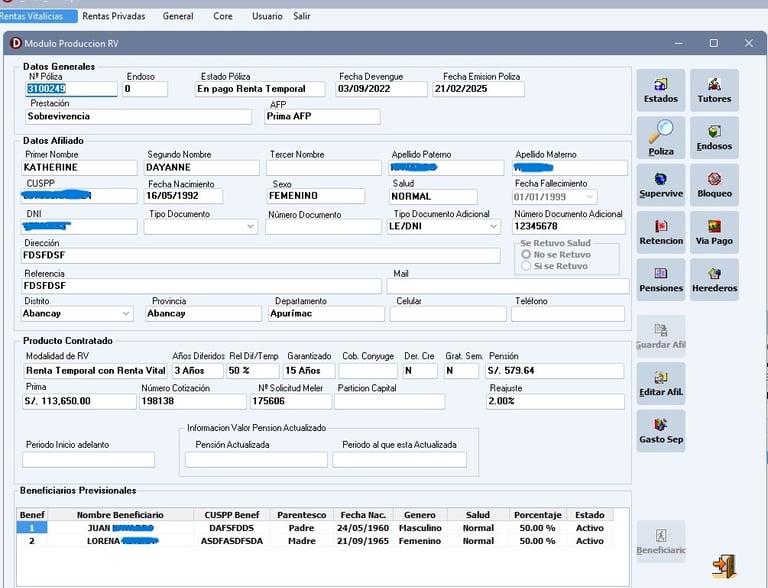Select the 'No se Retuvo' radio option
The image size is (768, 588).
[526, 255]
